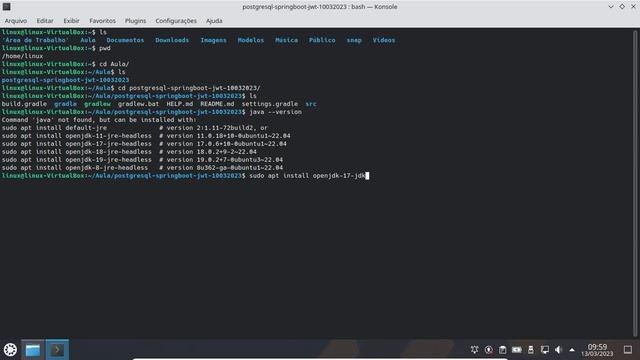Viewport: 640px width, 360px height.
Task: Open the clipboard tray icon
Action: coord(502,350)
